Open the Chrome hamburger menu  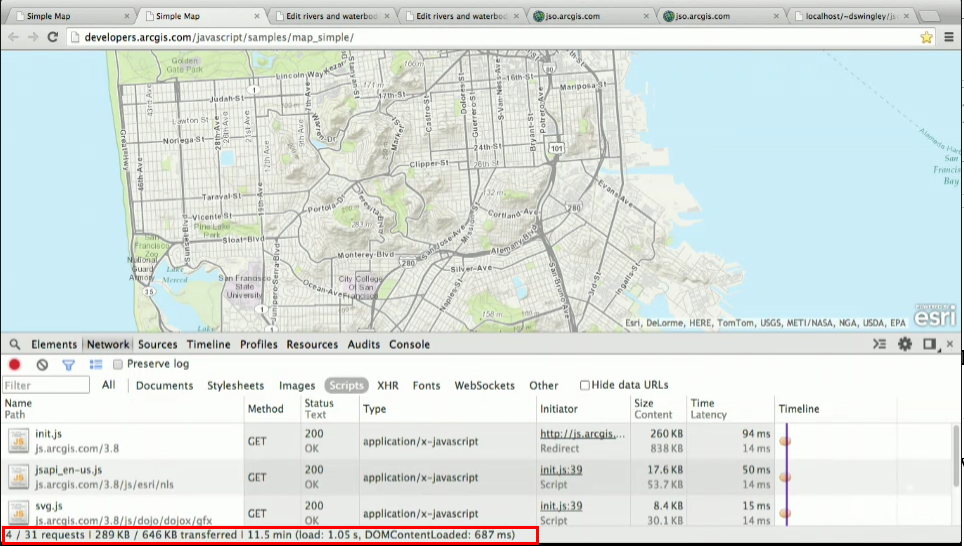[x=949, y=38]
